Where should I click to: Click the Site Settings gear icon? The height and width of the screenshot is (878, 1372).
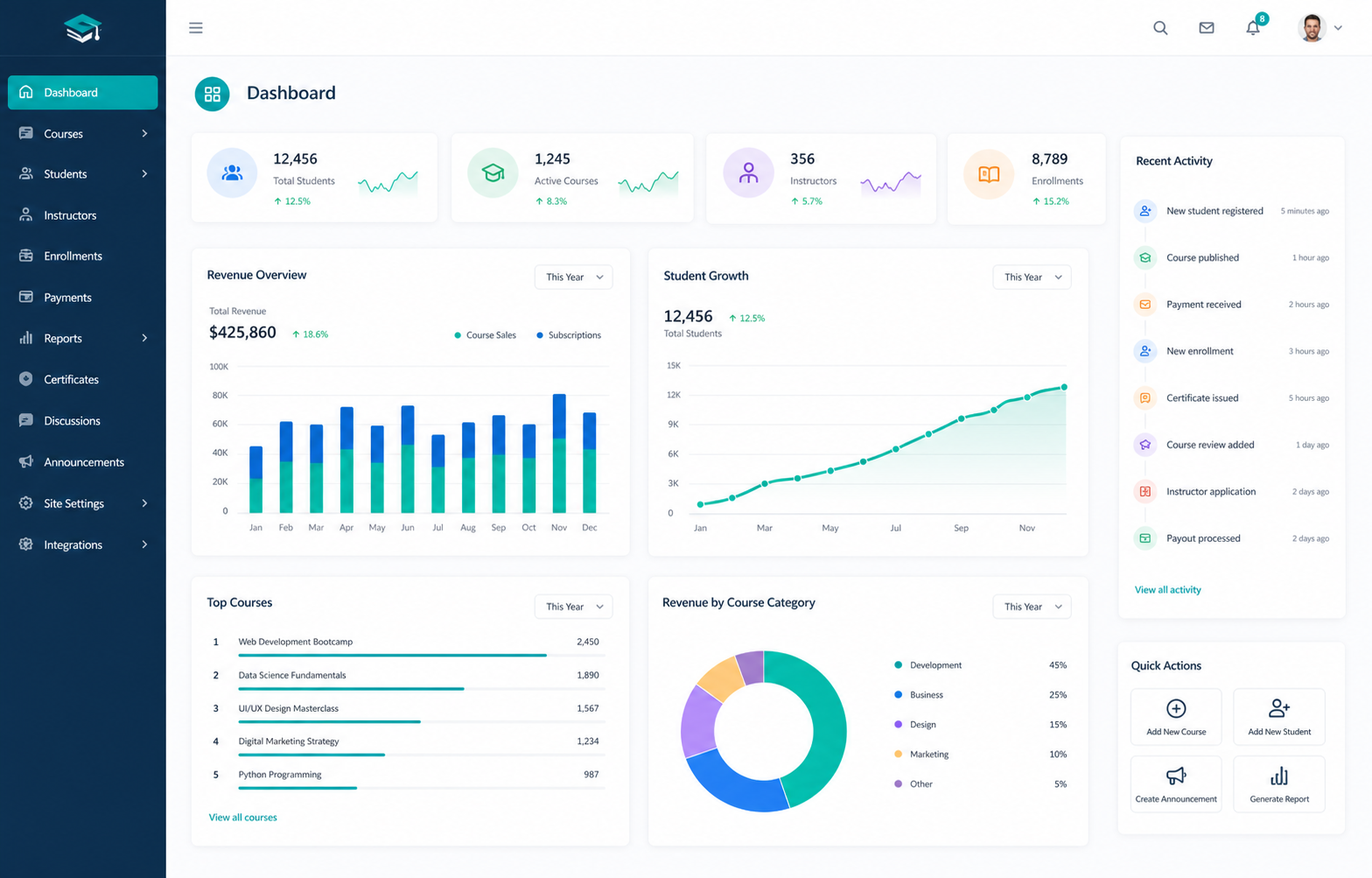click(26, 502)
